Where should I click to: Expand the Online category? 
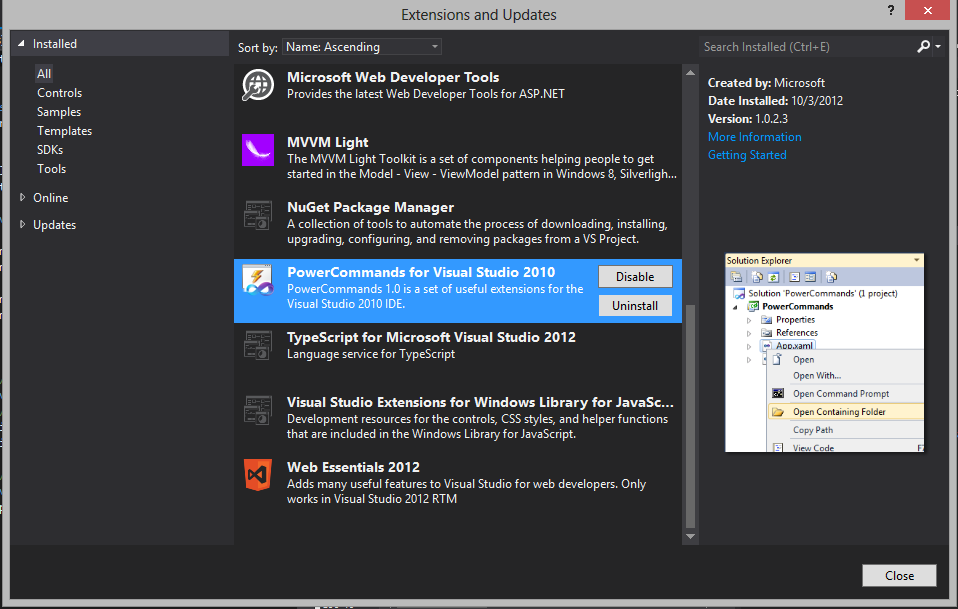[x=22, y=197]
